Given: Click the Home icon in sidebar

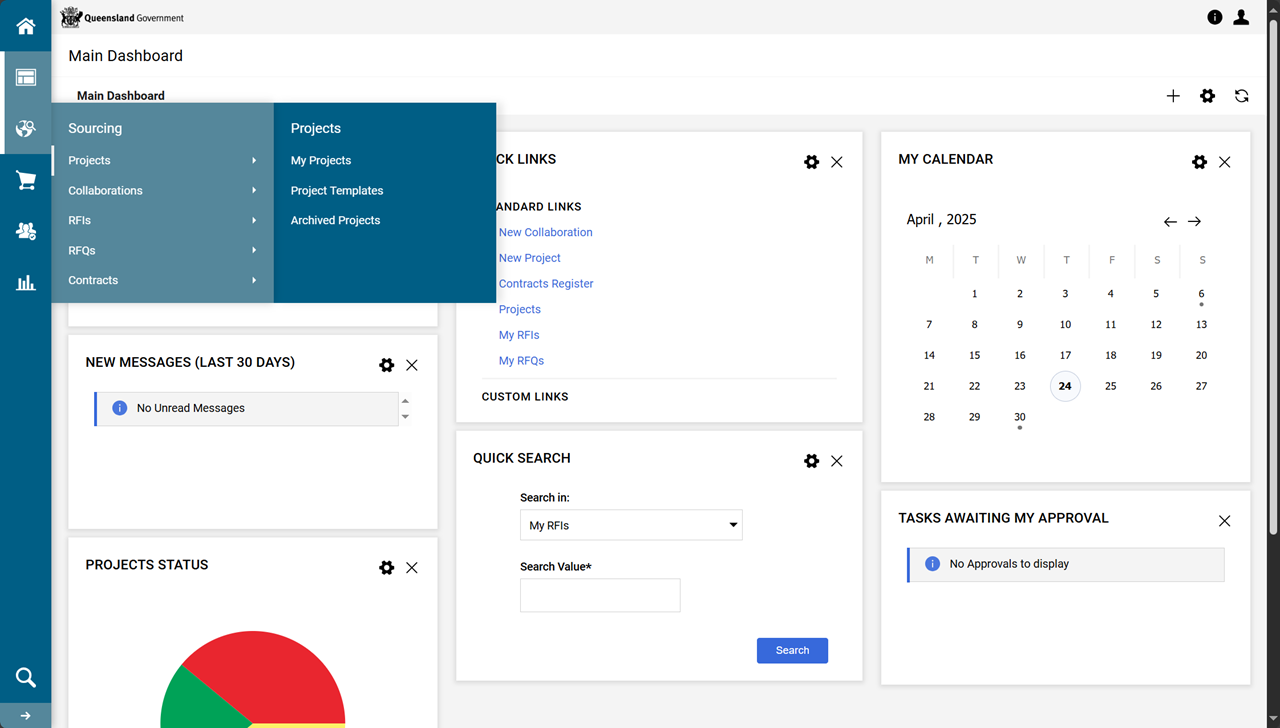Looking at the screenshot, I should pyautogui.click(x=25, y=26).
